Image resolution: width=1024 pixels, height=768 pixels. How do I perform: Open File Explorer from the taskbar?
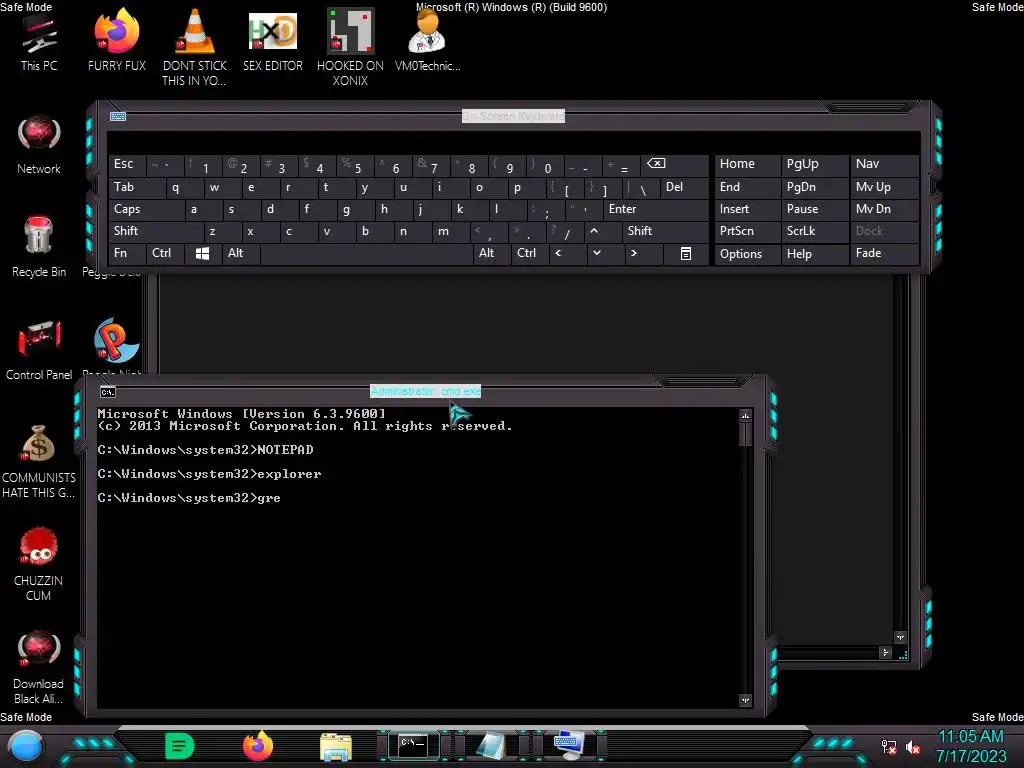(x=336, y=746)
